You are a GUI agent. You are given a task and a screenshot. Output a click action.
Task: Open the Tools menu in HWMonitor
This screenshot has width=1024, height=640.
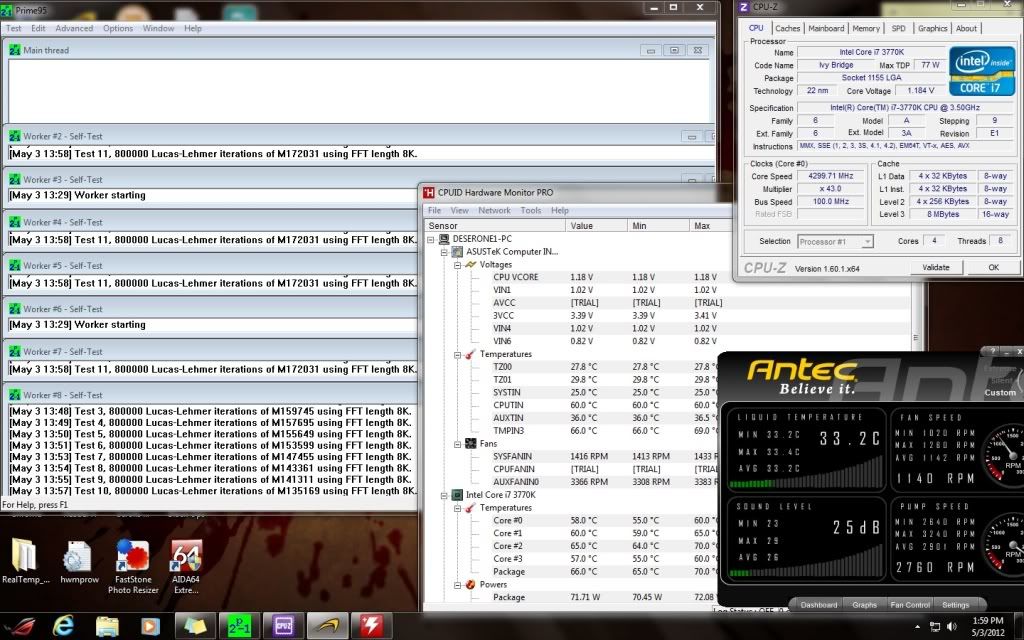(x=530, y=210)
